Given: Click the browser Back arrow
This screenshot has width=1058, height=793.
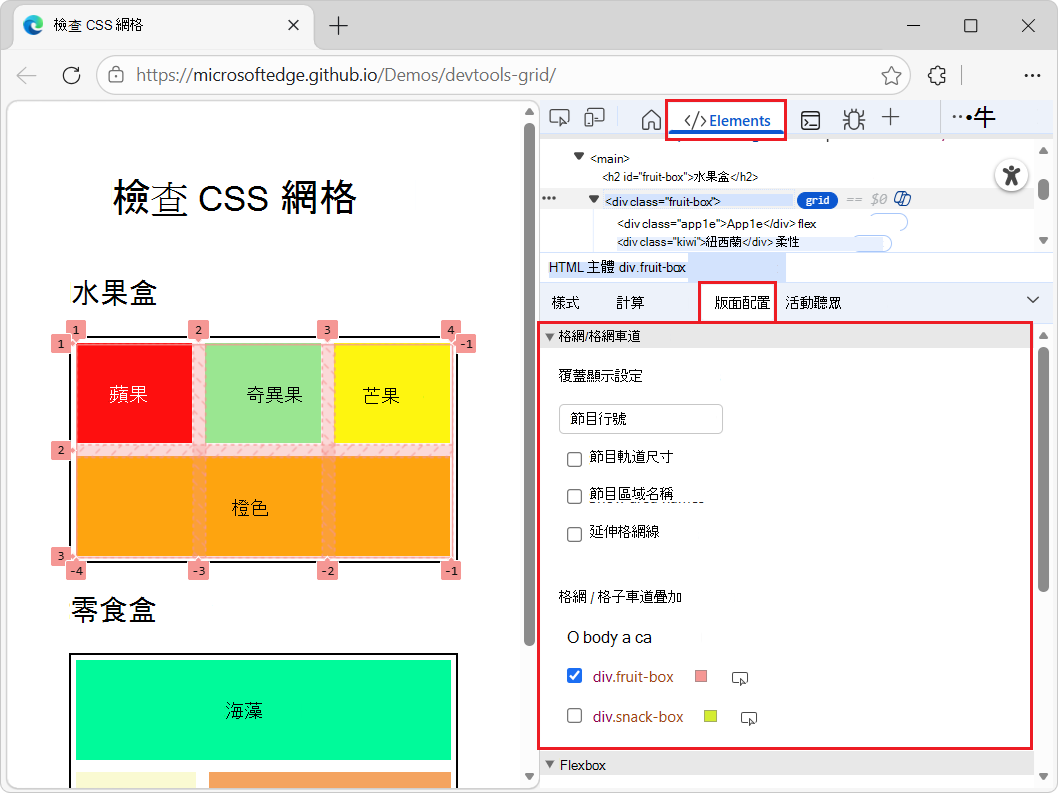Looking at the screenshot, I should click(x=27, y=76).
